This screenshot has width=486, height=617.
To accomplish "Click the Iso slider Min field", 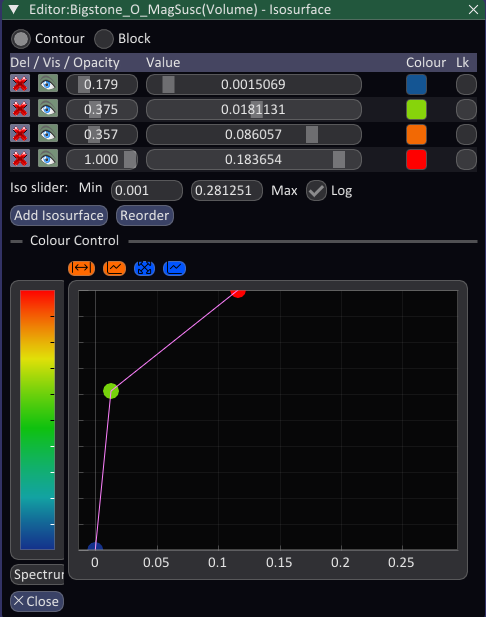I will pos(147,191).
